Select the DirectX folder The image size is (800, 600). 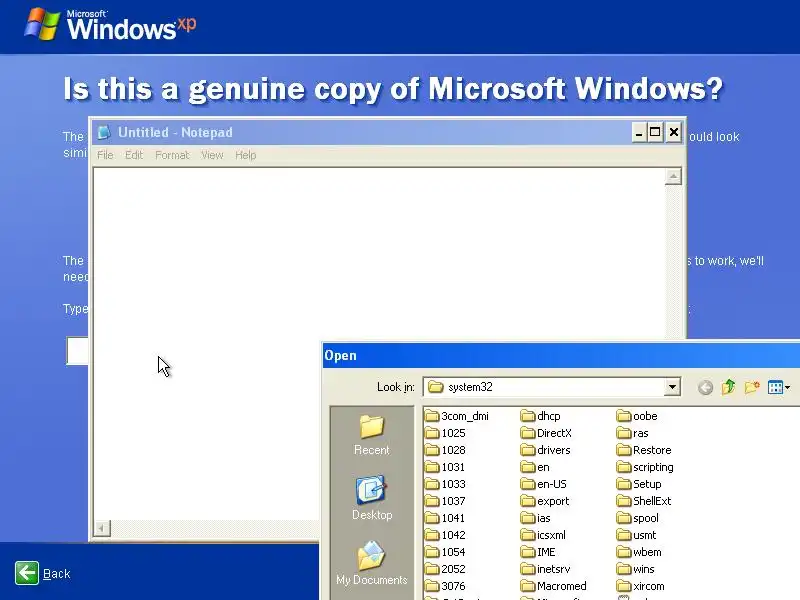pyautogui.click(x=546, y=433)
